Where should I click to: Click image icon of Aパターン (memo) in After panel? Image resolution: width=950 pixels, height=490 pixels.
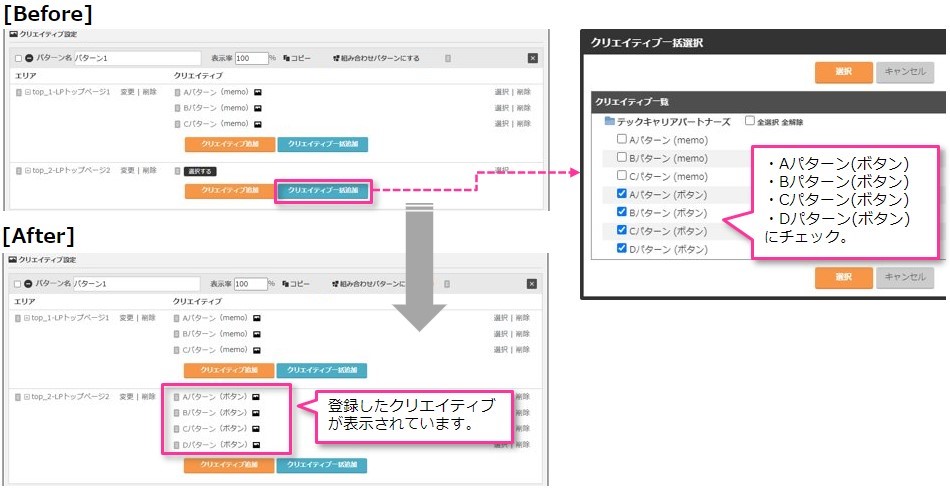click(x=257, y=317)
